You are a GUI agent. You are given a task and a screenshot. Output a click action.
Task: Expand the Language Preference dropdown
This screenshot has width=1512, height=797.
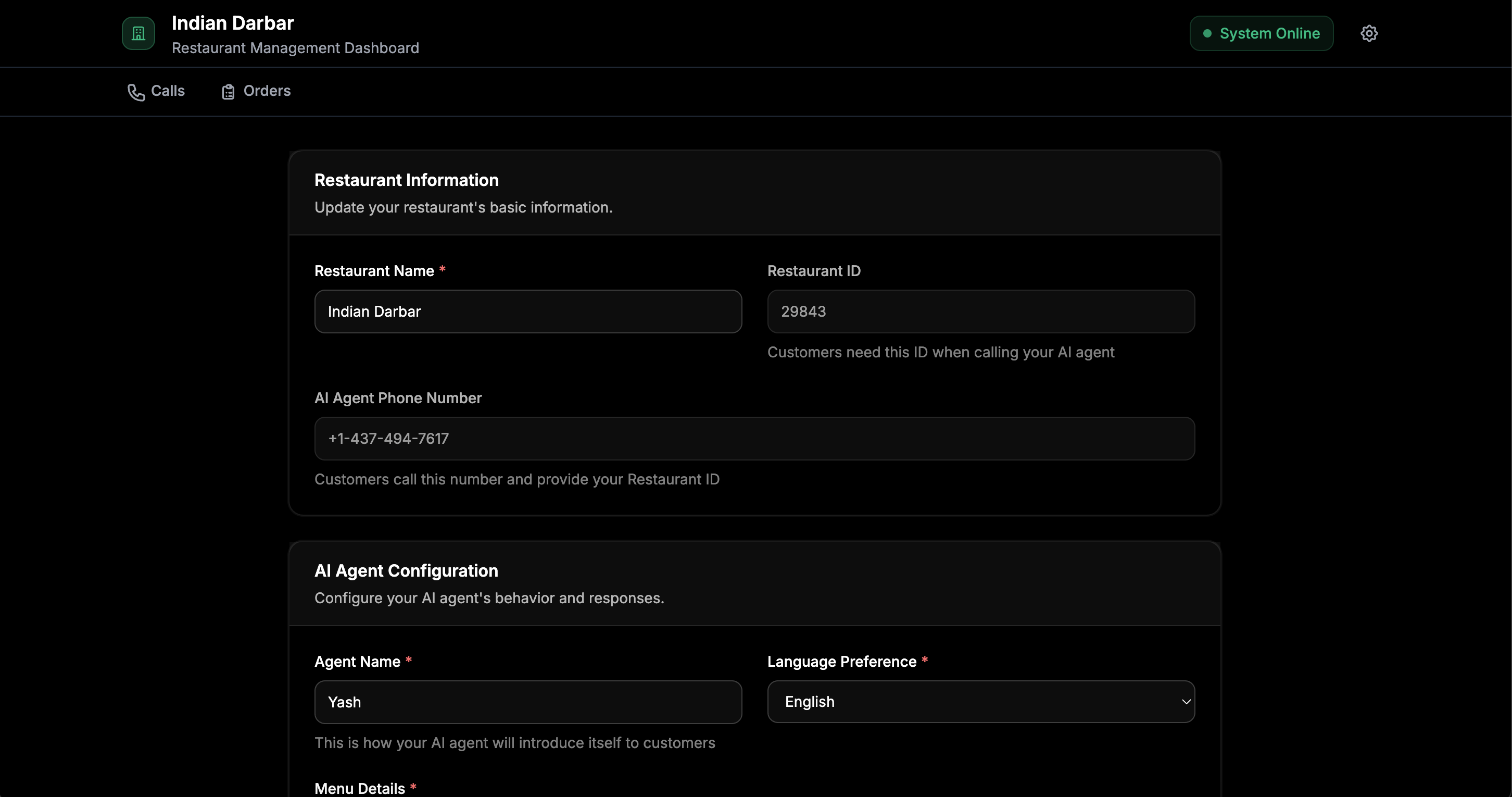click(x=980, y=702)
